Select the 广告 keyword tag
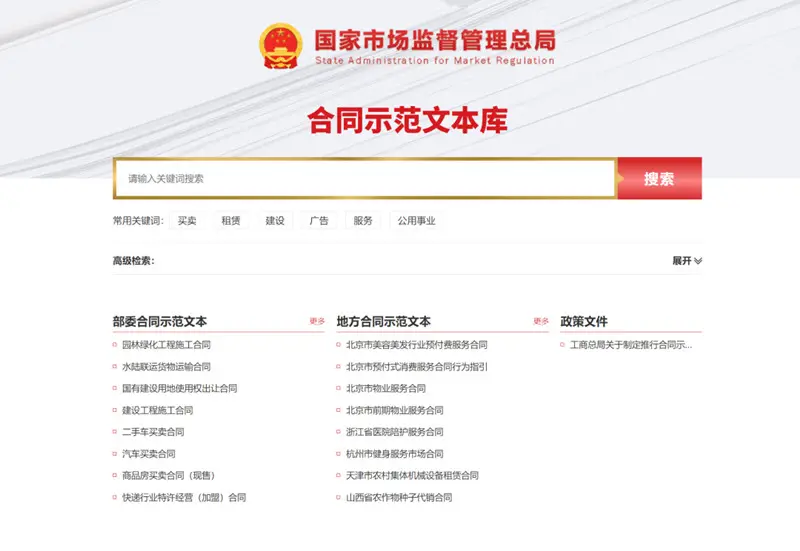The image size is (800, 551). tap(319, 221)
